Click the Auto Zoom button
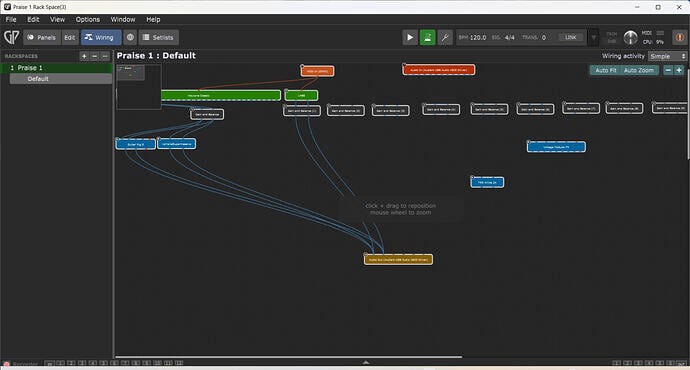Viewport: 690px width, 370px height. pyautogui.click(x=639, y=70)
